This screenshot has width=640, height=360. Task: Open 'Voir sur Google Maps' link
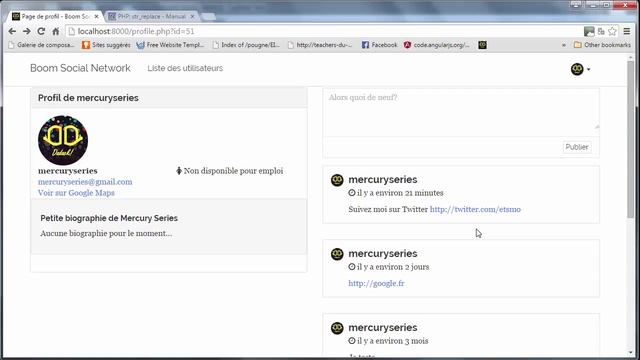(76, 193)
